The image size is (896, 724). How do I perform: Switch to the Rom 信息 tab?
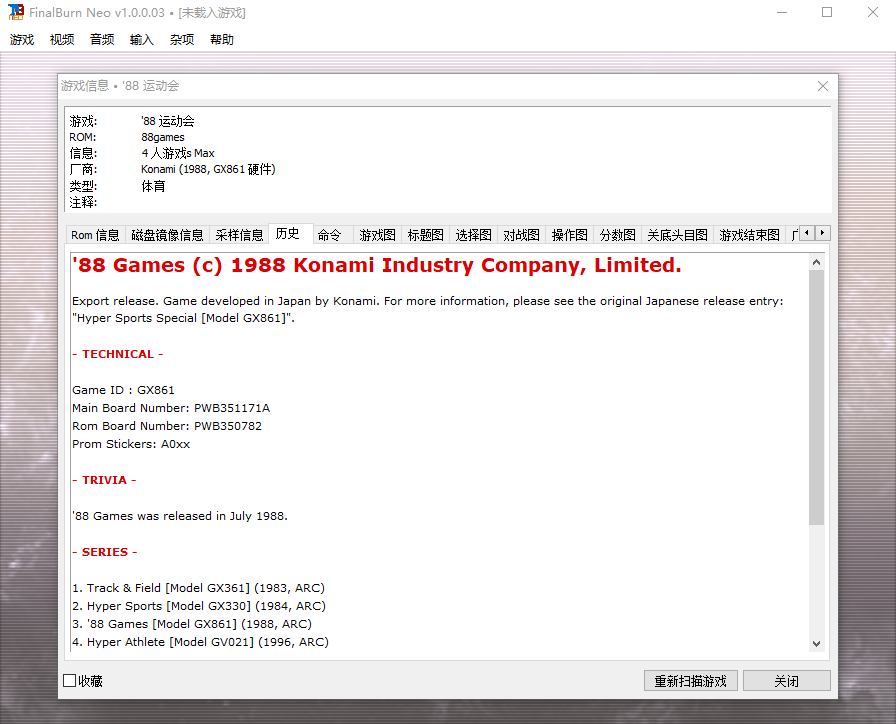point(95,235)
